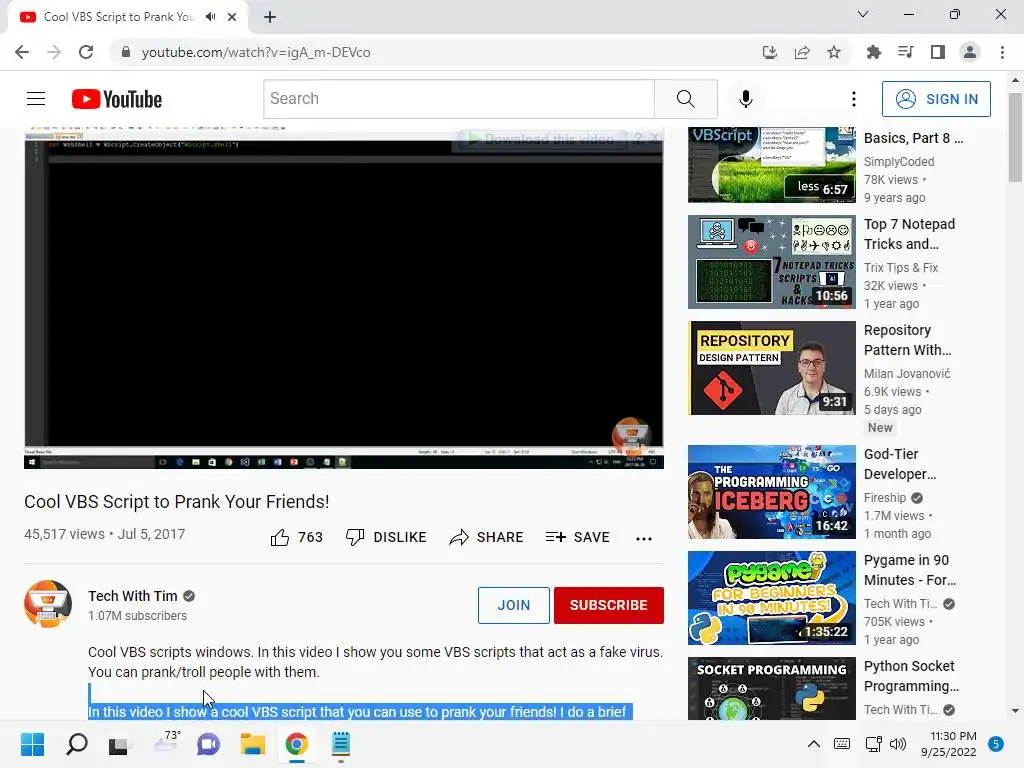Open more actions ellipsis under video
1024x768 pixels.
tap(644, 539)
